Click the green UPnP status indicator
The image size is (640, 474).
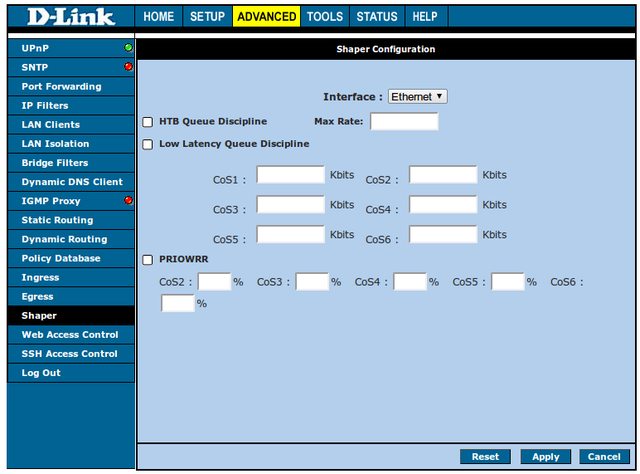129,48
